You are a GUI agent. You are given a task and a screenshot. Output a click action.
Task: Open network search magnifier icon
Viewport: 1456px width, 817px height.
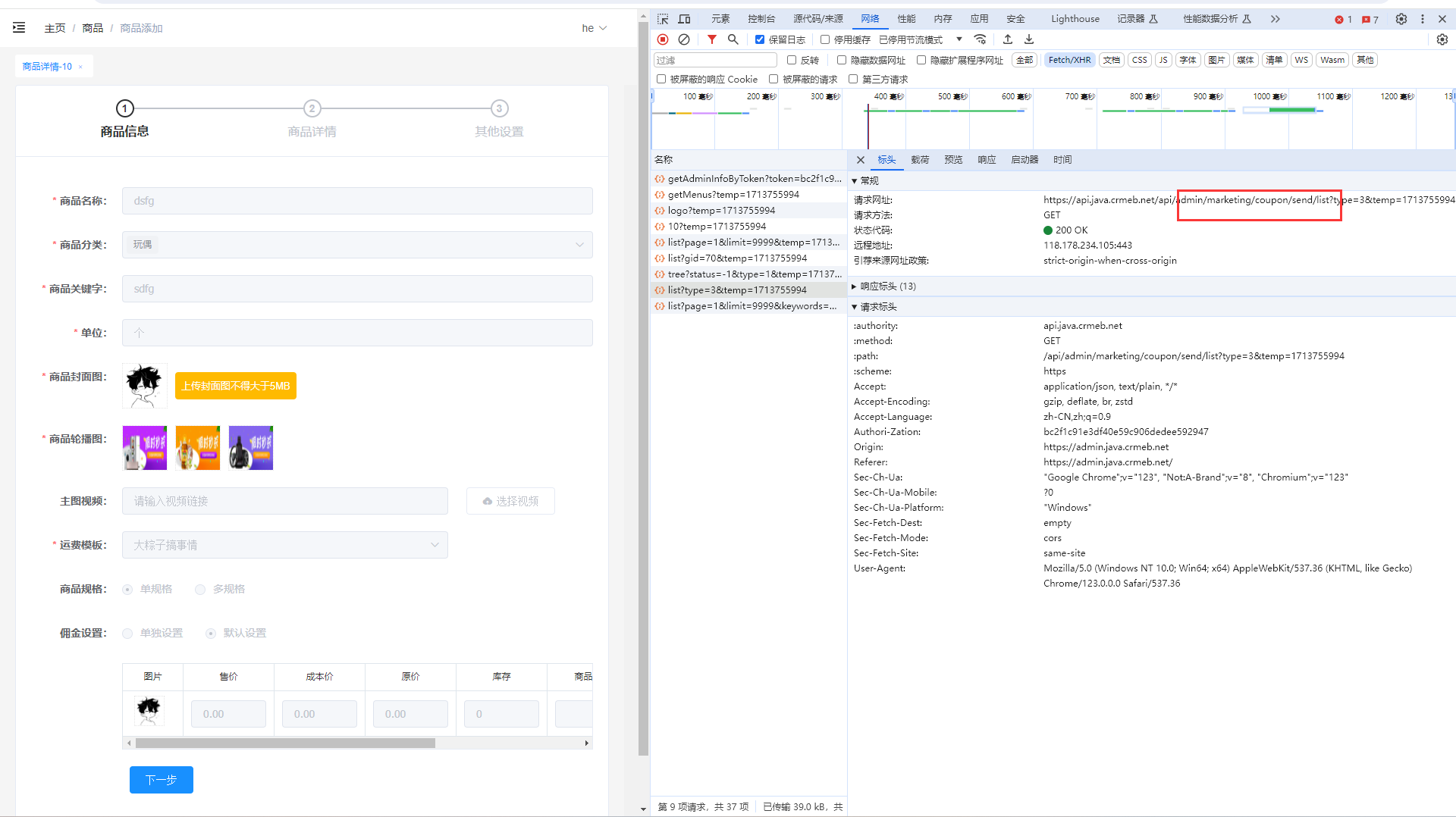(733, 39)
